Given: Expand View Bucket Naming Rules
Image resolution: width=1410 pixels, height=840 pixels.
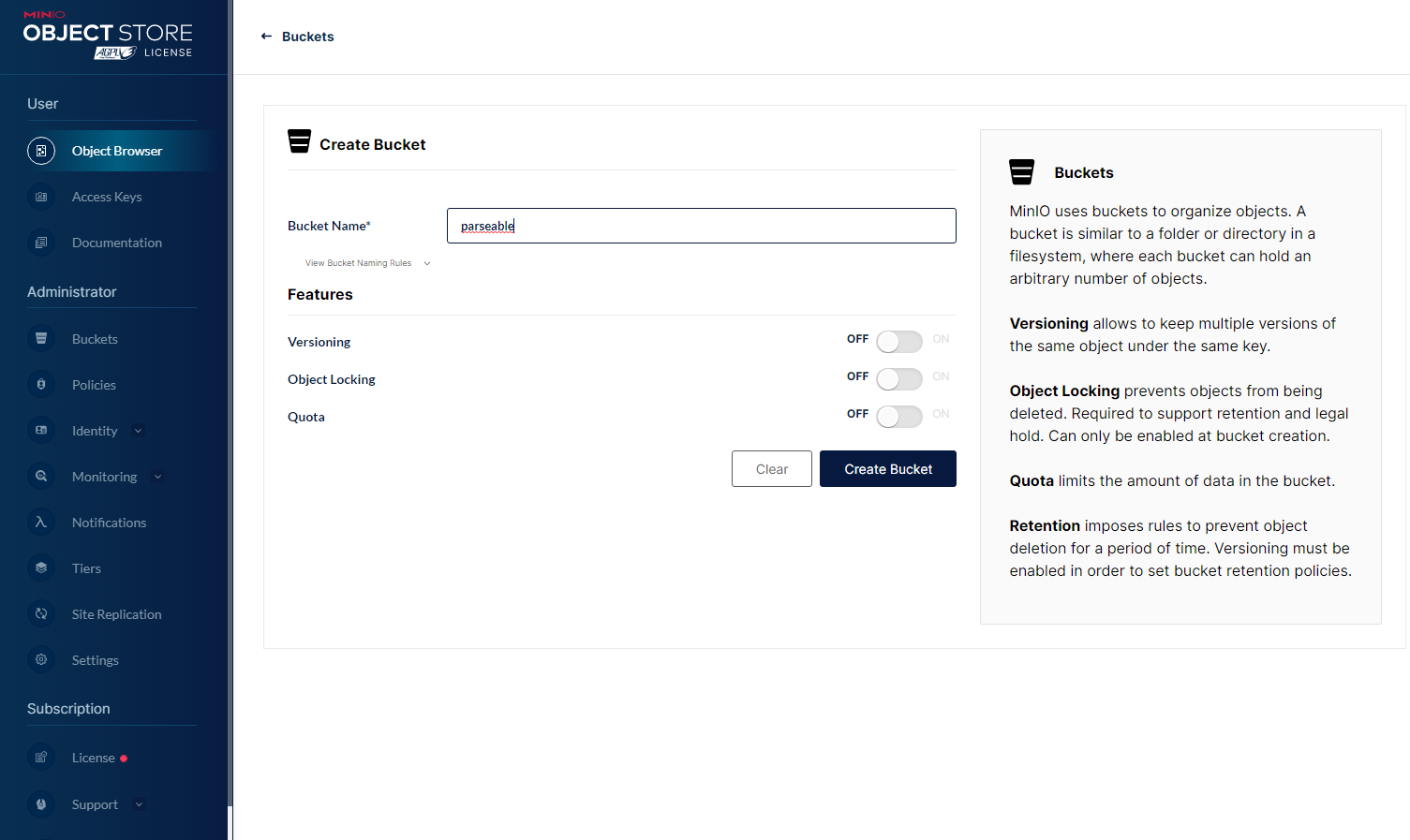Looking at the screenshot, I should tap(366, 263).
